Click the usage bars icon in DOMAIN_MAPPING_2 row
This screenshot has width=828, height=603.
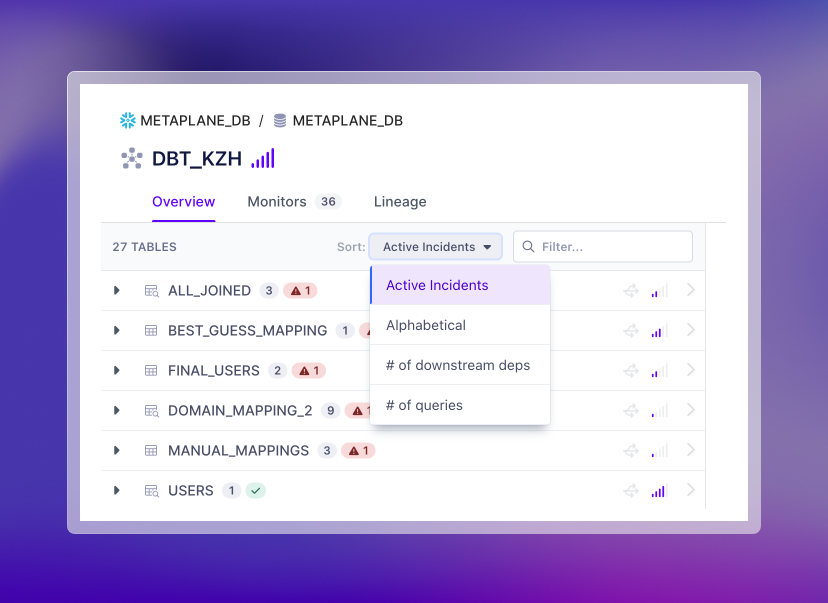660,410
